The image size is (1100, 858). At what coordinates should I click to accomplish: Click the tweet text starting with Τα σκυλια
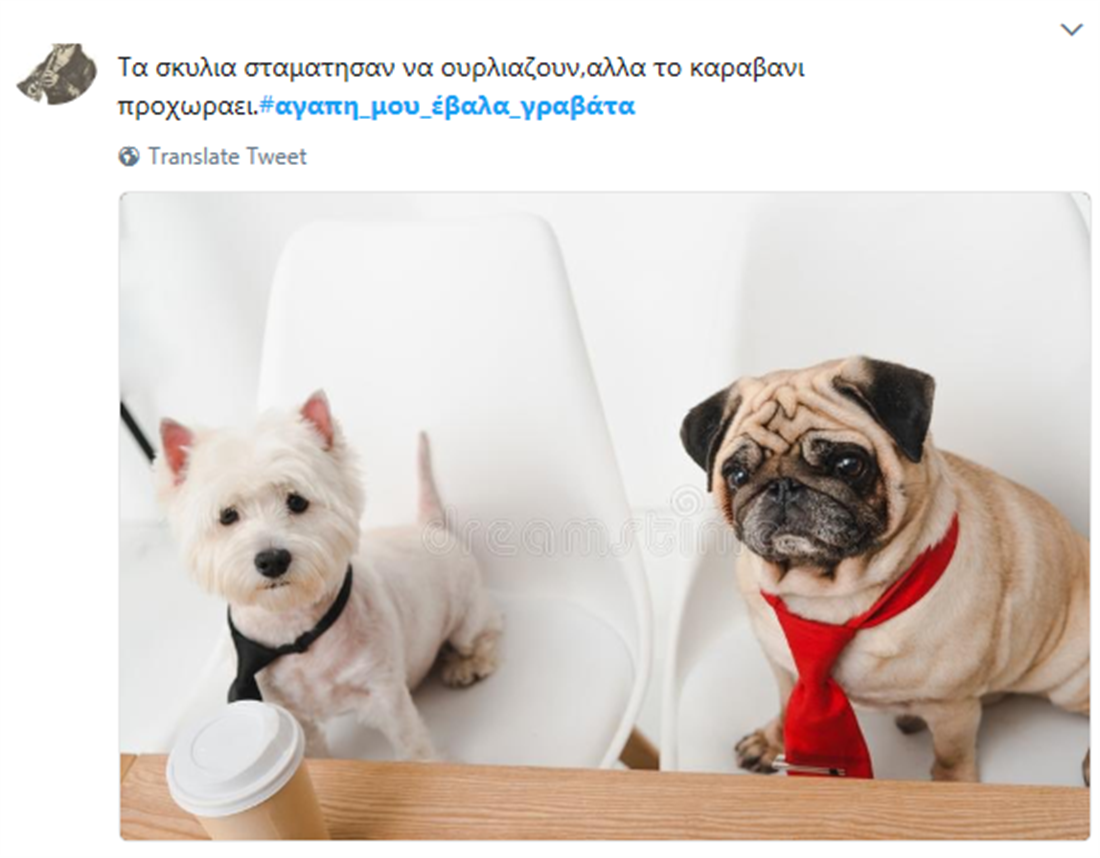460,87
